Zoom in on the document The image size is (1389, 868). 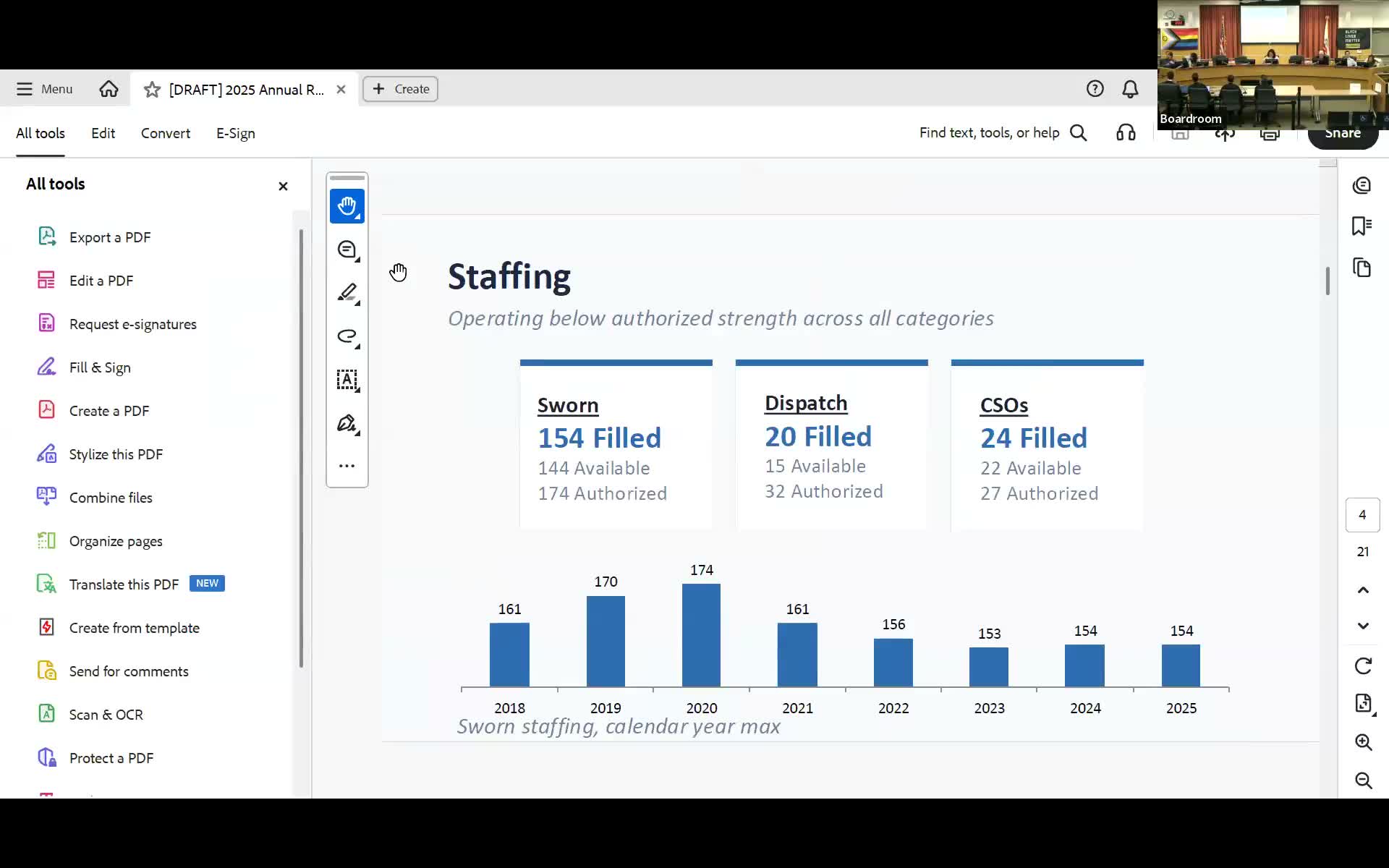pyautogui.click(x=1363, y=742)
